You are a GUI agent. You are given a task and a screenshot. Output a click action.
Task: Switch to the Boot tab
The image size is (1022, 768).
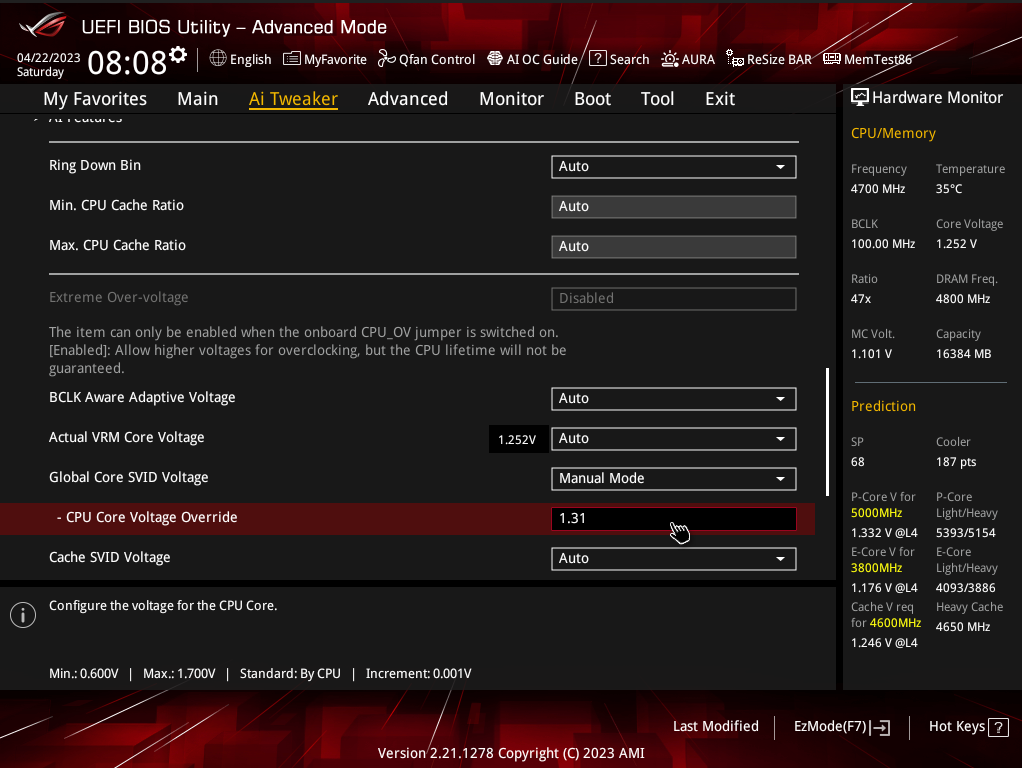pos(592,98)
